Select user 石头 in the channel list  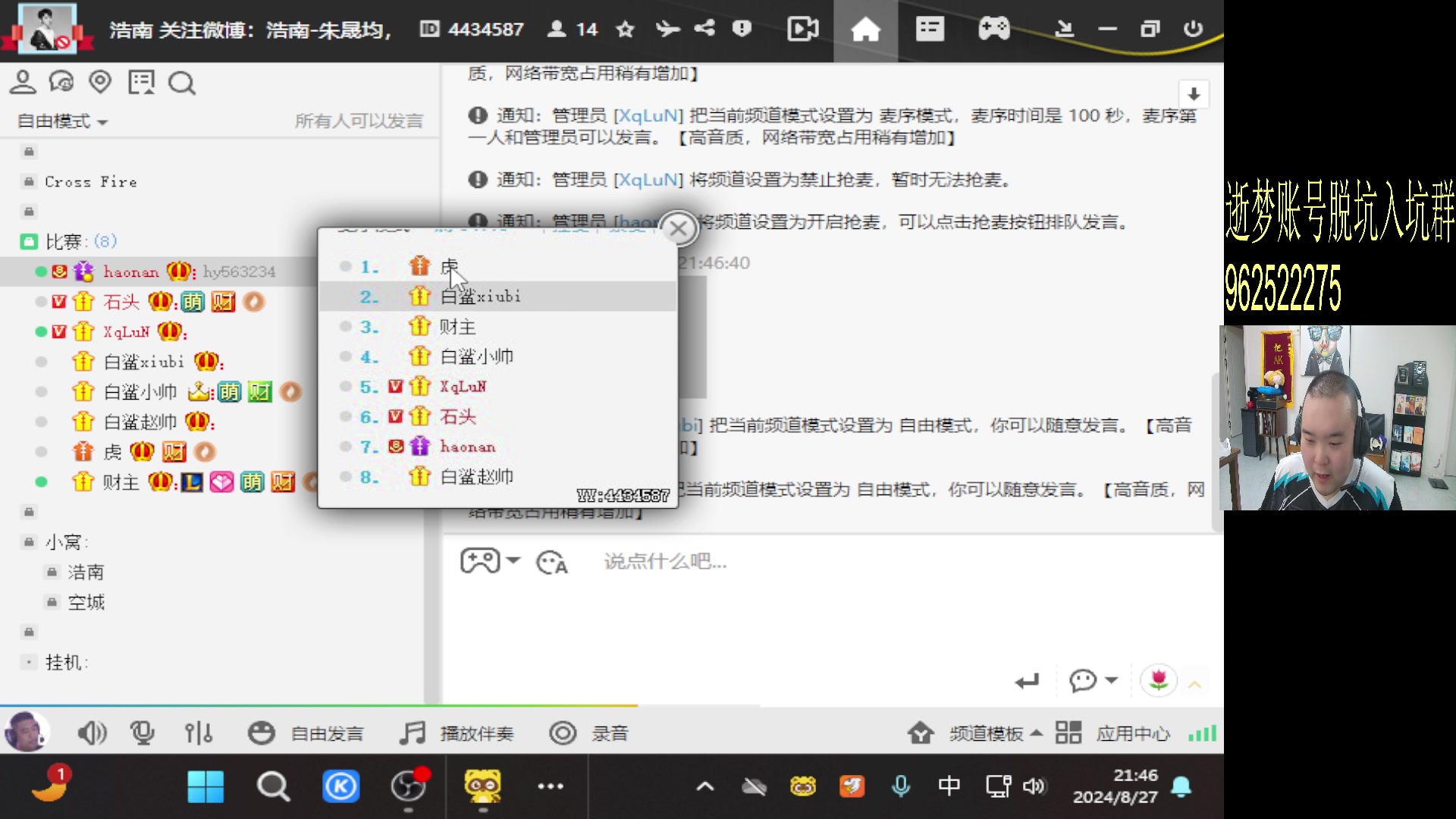121,302
